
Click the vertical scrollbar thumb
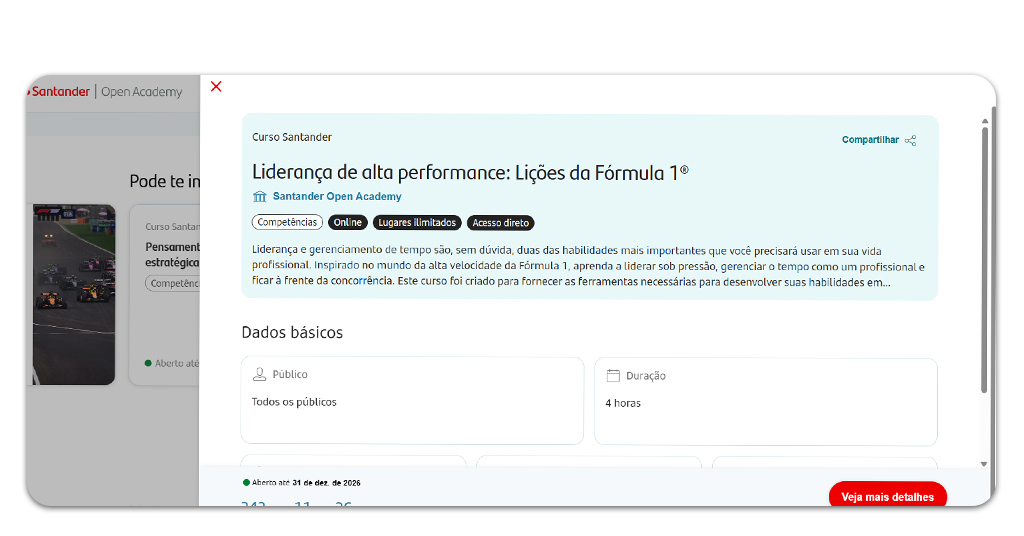coord(984,259)
